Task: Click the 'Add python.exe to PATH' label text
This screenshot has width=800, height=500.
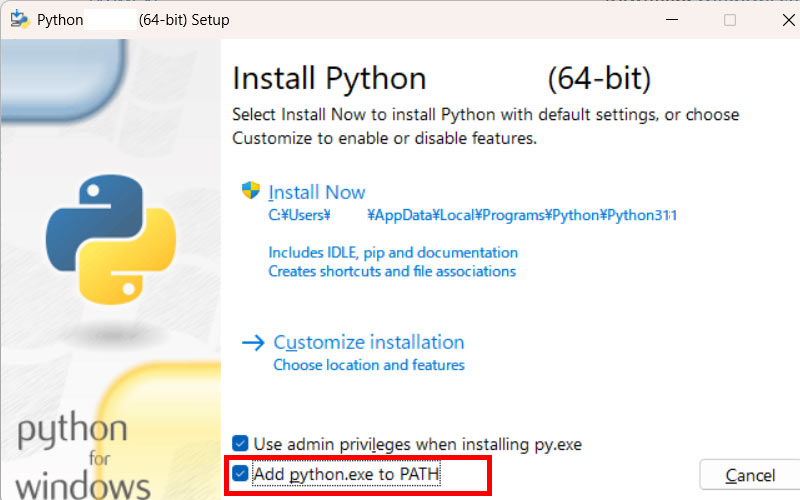Action: (346, 473)
